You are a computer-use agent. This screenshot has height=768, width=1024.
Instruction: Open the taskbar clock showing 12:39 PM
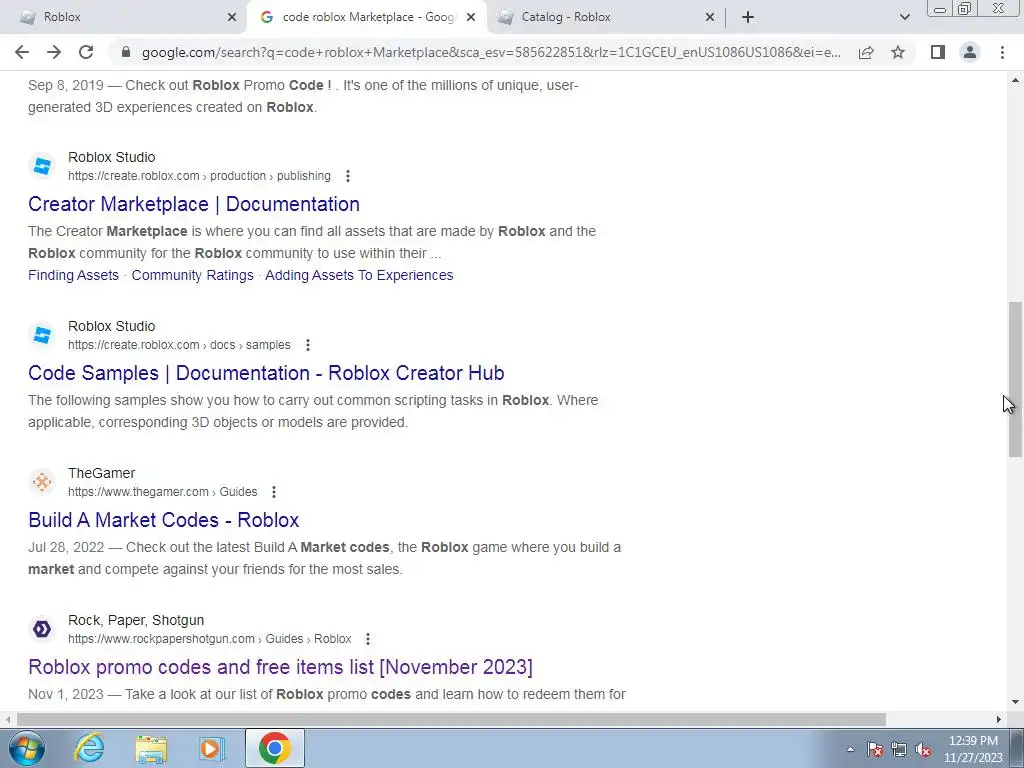pyautogui.click(x=973, y=749)
